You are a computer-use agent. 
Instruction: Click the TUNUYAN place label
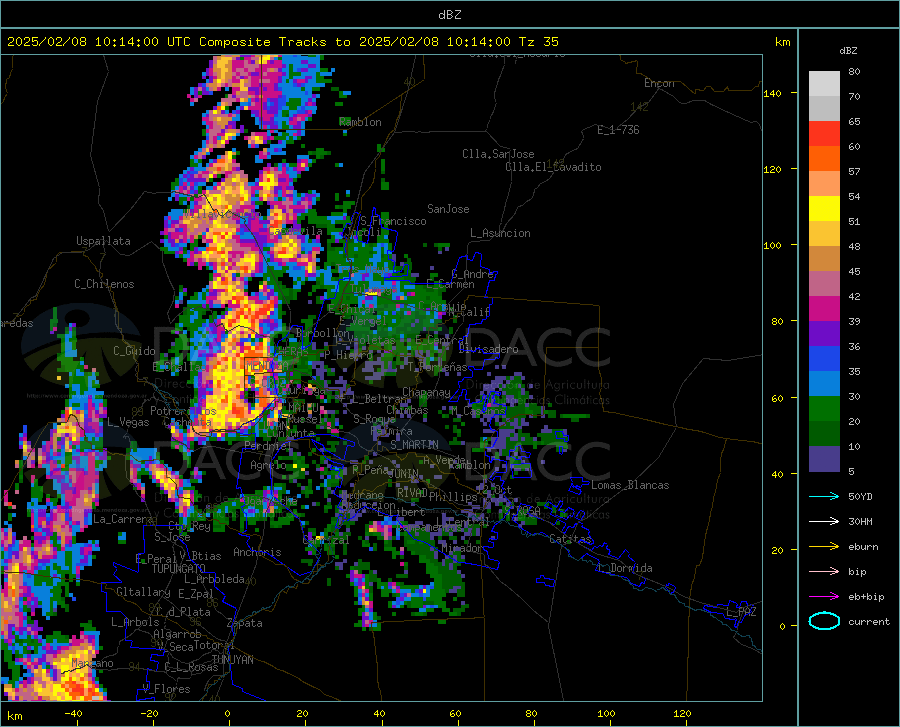tap(232, 660)
